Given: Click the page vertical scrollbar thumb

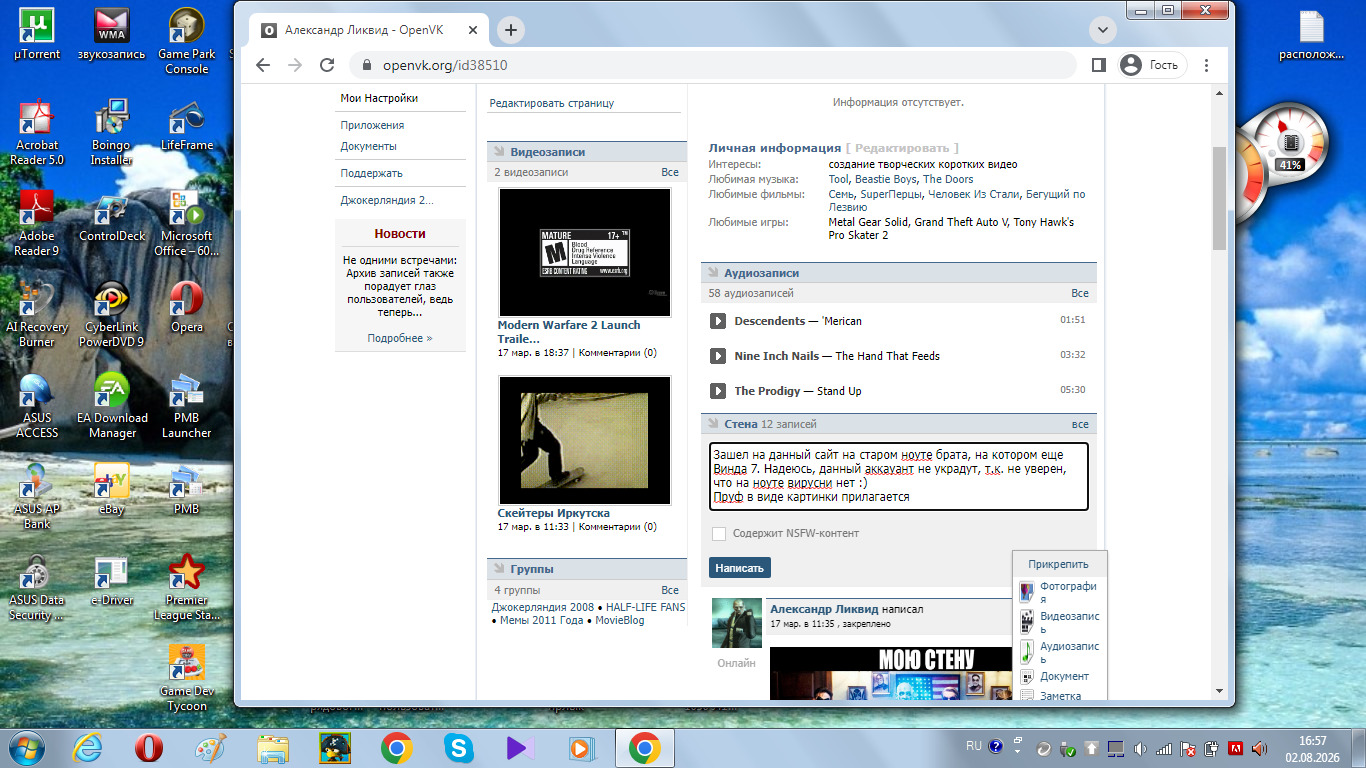Looking at the screenshot, I should (1219, 198).
